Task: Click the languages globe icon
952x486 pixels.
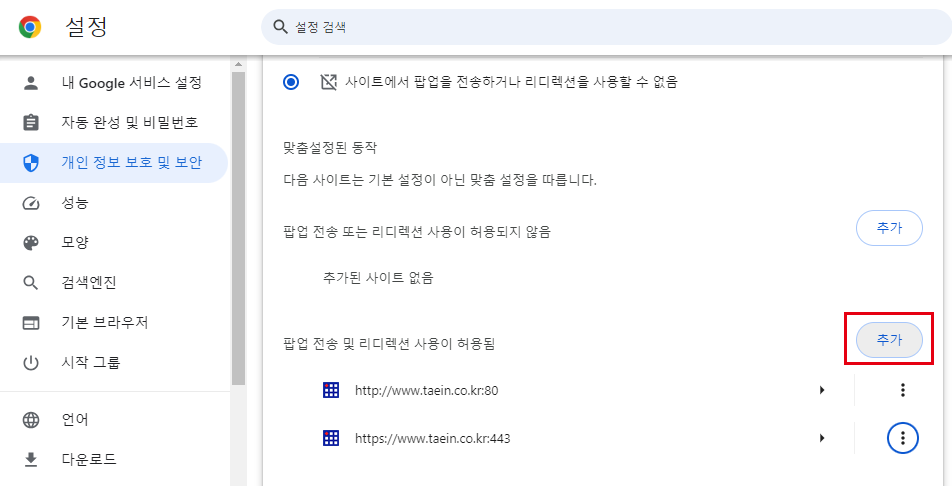Action: pos(31,420)
